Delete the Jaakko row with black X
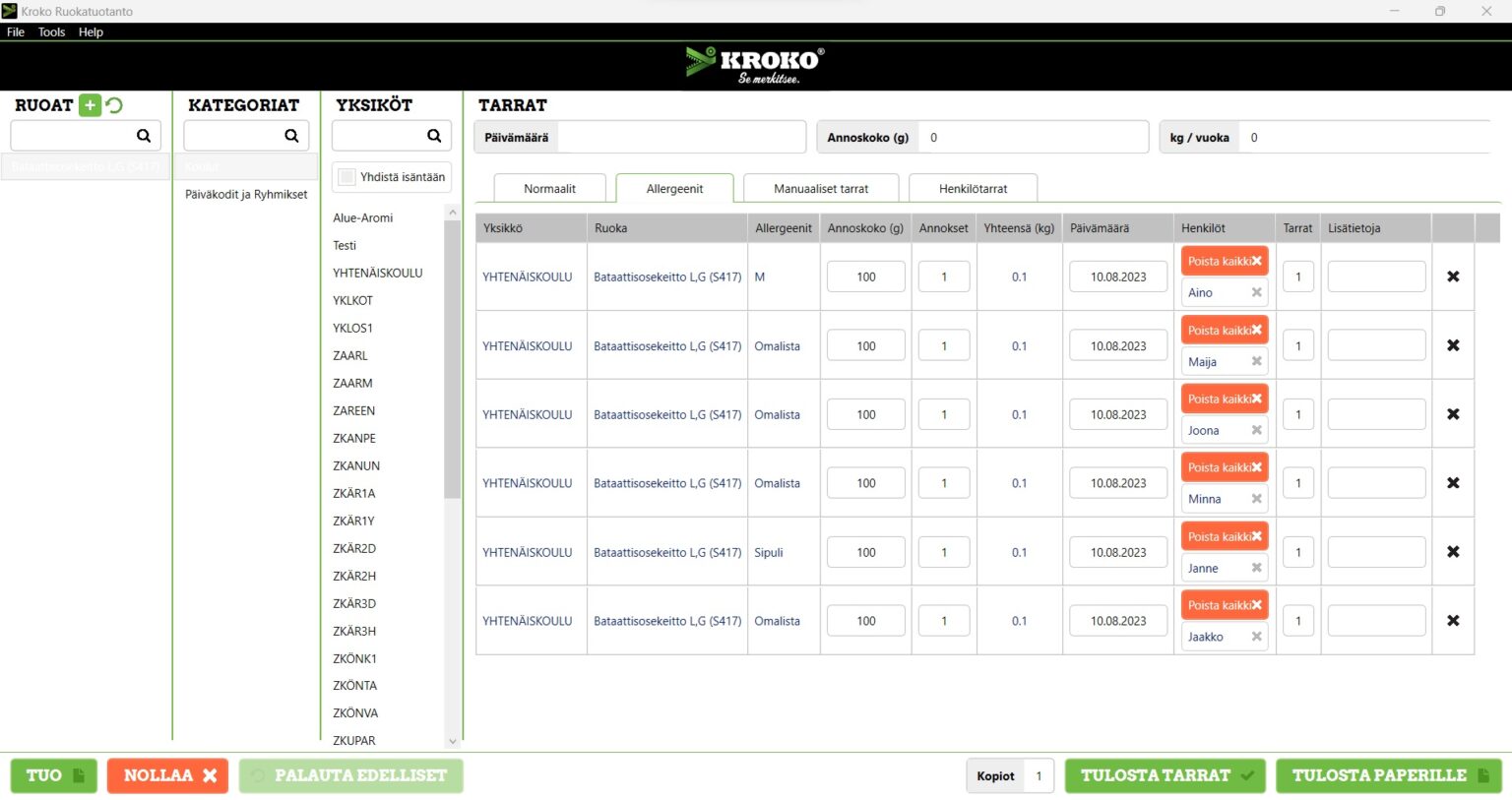The height and width of the screenshot is (800, 1512). pos(1453,621)
